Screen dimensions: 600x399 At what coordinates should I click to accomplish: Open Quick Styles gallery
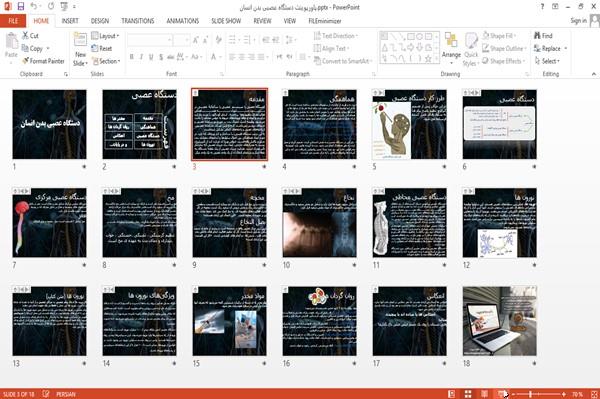point(471,50)
